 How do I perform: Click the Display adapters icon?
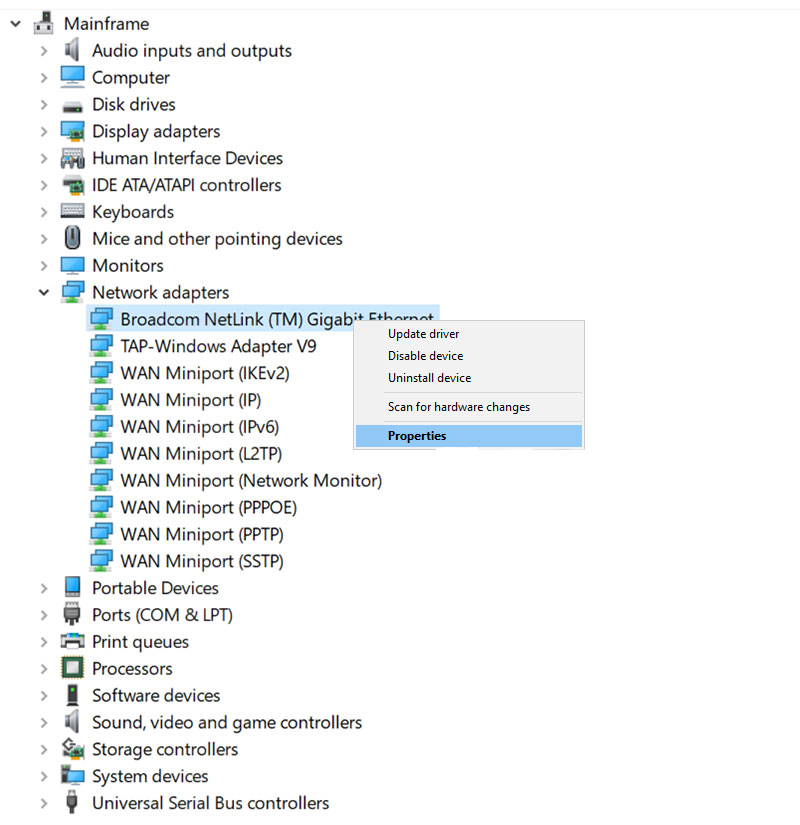[x=72, y=132]
